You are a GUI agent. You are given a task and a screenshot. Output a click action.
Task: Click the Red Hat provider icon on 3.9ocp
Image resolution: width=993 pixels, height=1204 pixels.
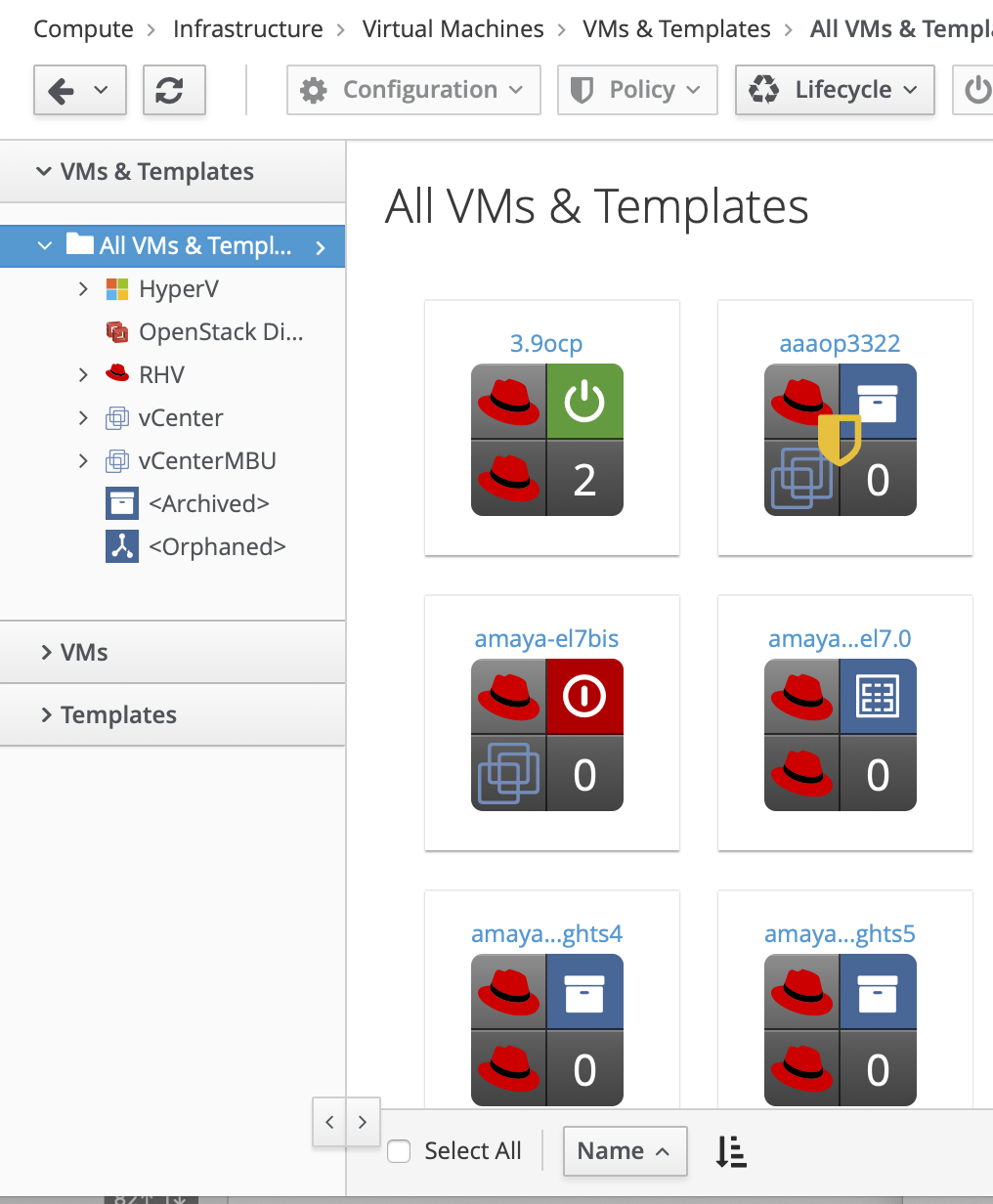coord(508,479)
